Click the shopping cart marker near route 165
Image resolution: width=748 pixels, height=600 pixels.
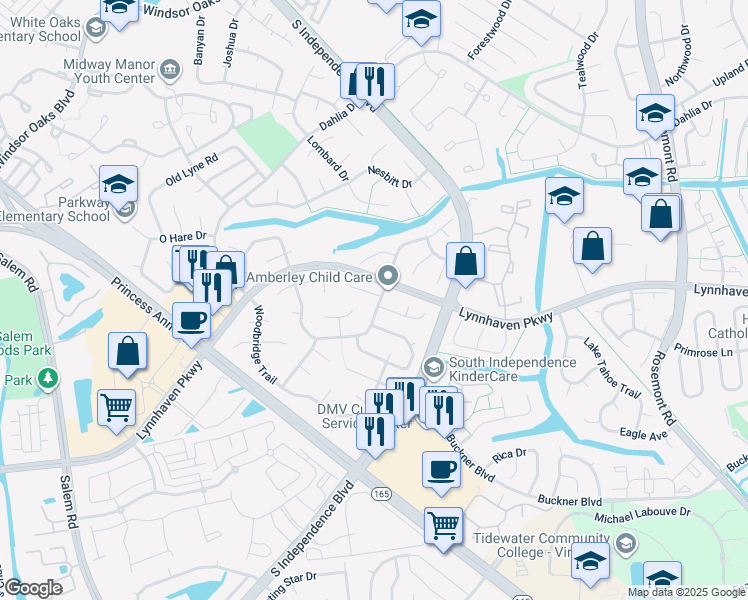[x=444, y=526]
